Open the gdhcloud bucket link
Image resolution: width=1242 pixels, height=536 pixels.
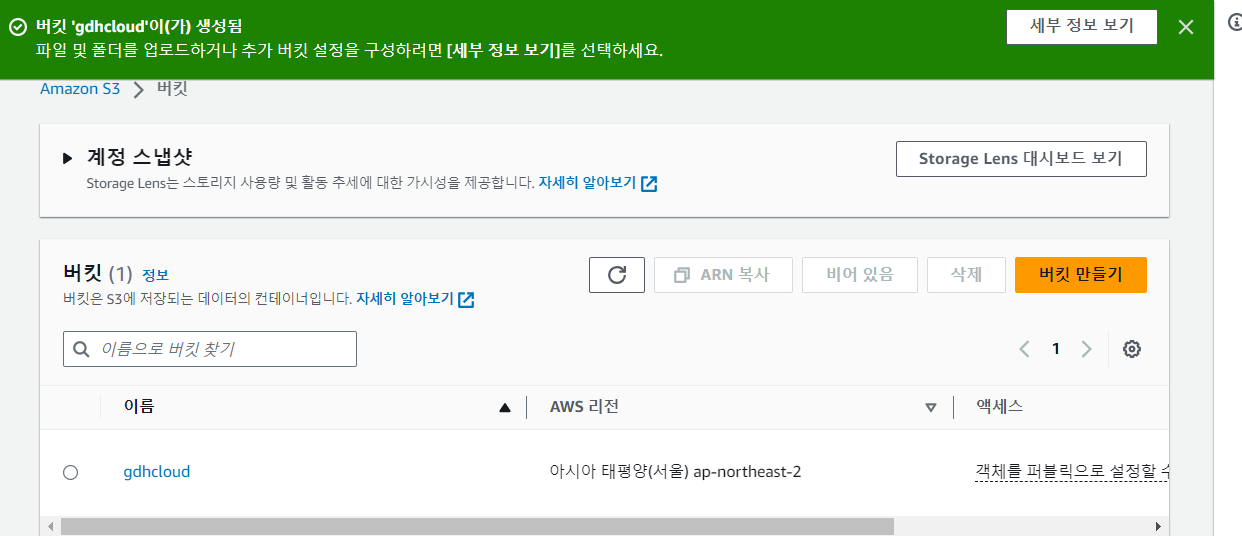157,471
